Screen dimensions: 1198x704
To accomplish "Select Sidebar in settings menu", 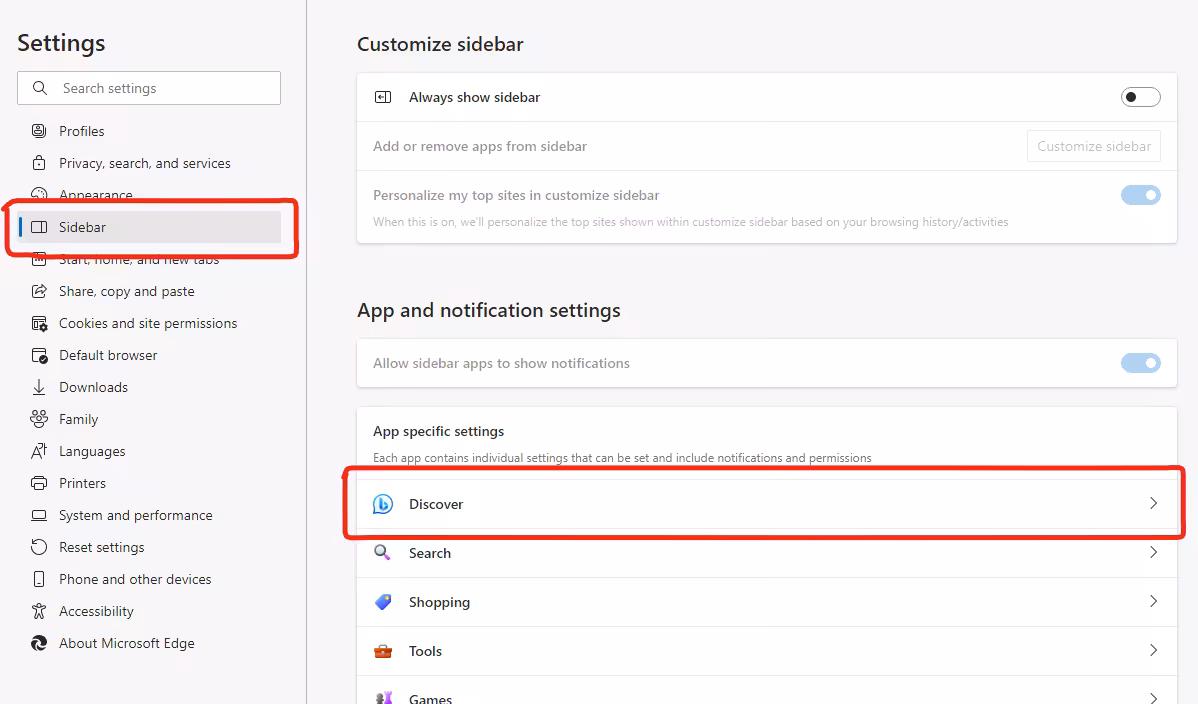I will pos(149,227).
